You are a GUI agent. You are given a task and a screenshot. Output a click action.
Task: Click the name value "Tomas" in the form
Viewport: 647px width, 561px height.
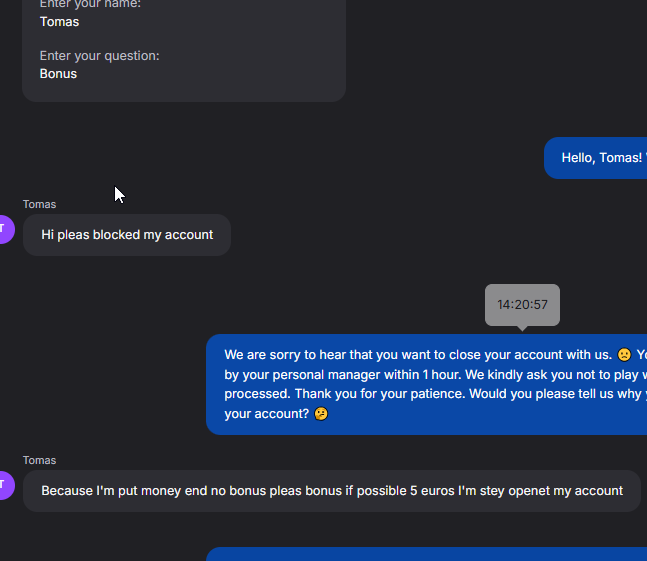[59, 22]
